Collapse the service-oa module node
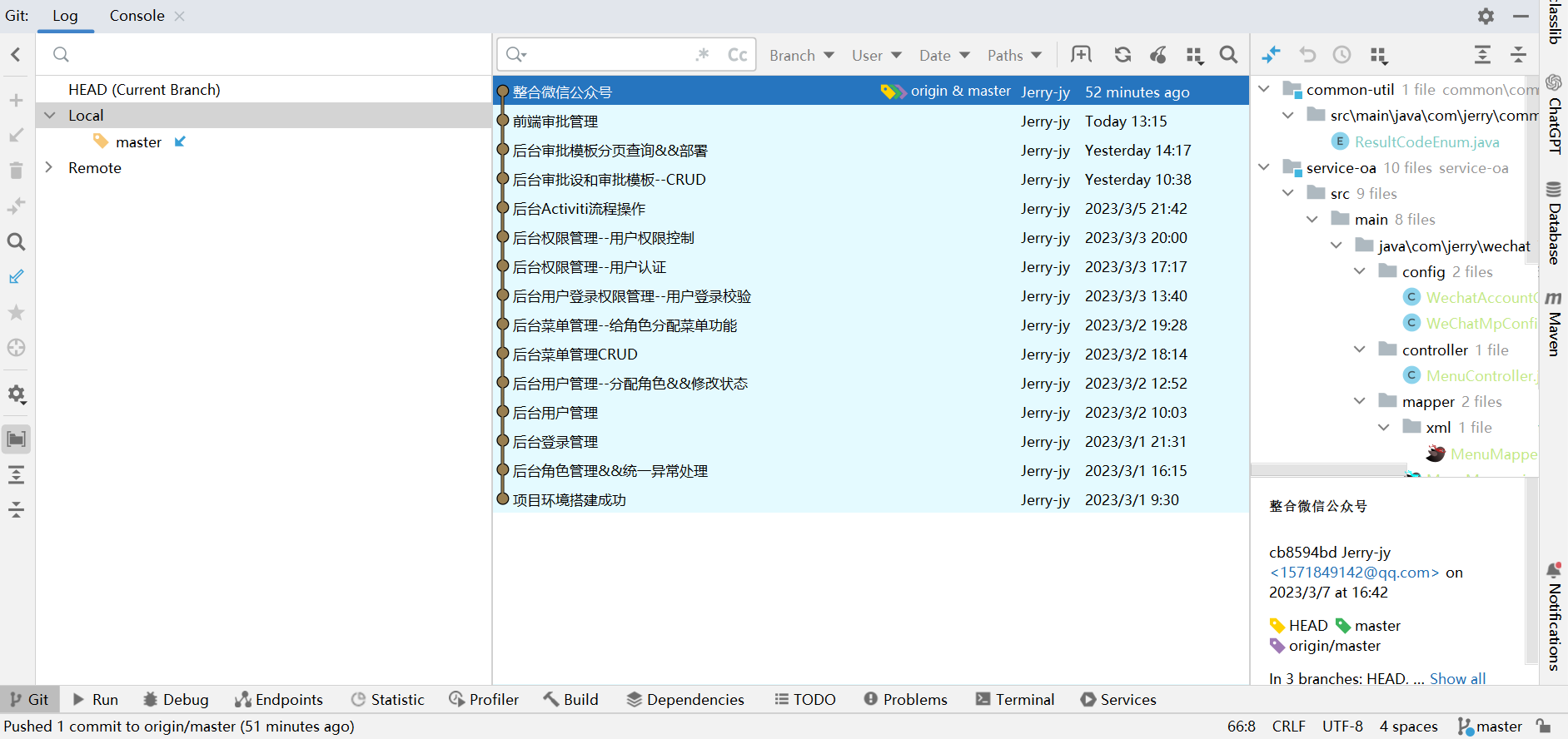Viewport: 1568px width, 739px height. click(x=1264, y=167)
